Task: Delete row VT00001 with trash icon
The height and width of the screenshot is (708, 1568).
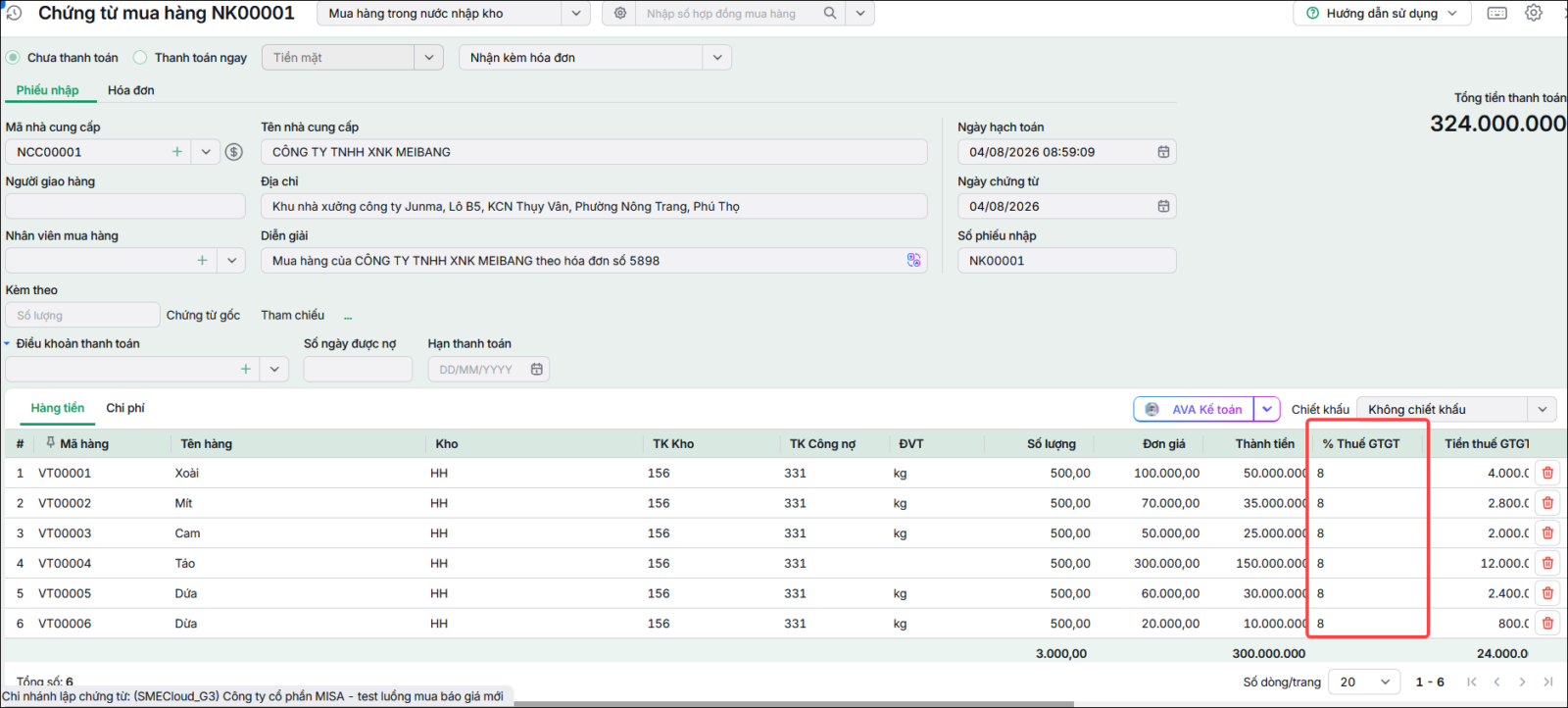Action: 1547,473
